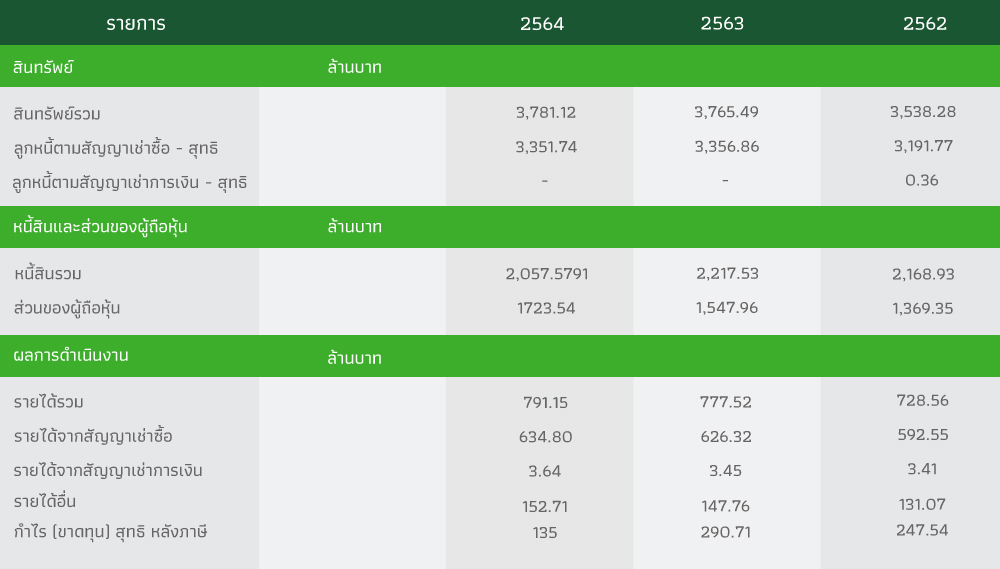Click the 0.36 finance lease value

tap(922, 181)
